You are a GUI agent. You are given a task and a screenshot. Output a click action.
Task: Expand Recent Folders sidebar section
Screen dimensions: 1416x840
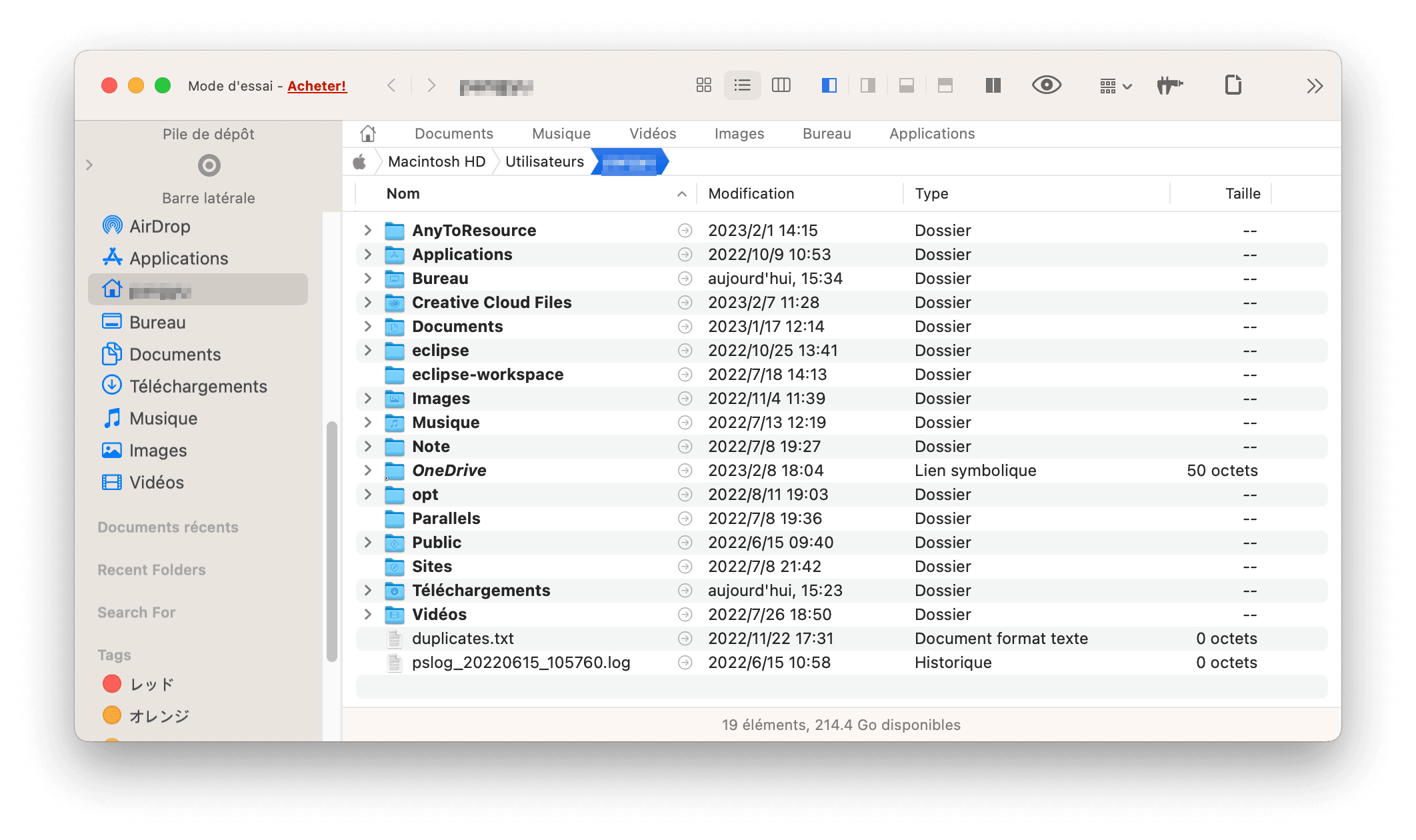click(151, 570)
